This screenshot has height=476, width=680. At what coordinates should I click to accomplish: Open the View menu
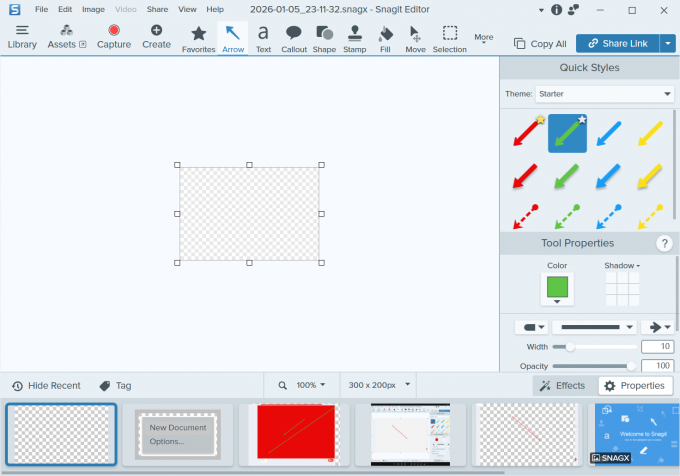[x=187, y=9]
